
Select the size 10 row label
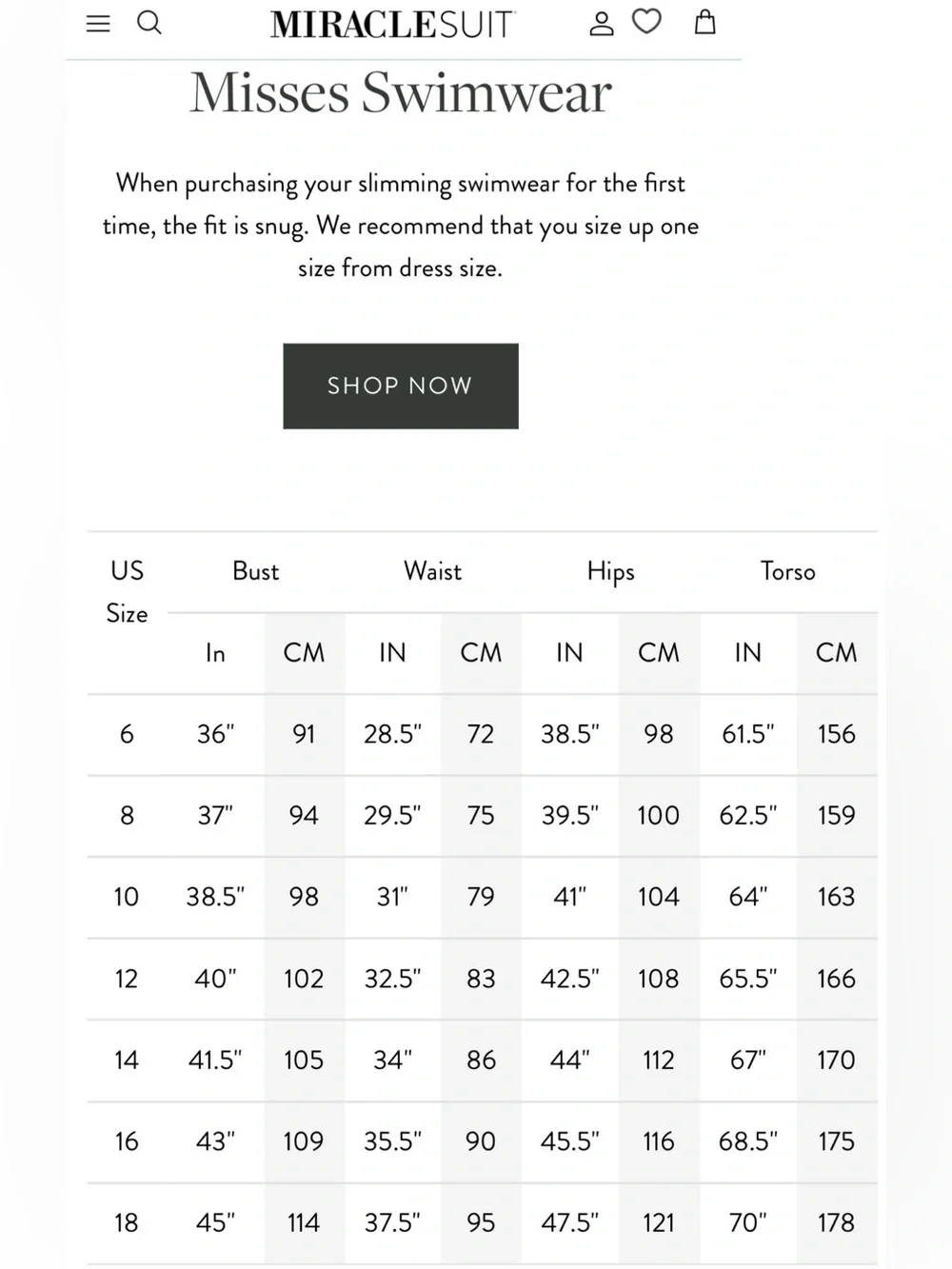pos(127,897)
